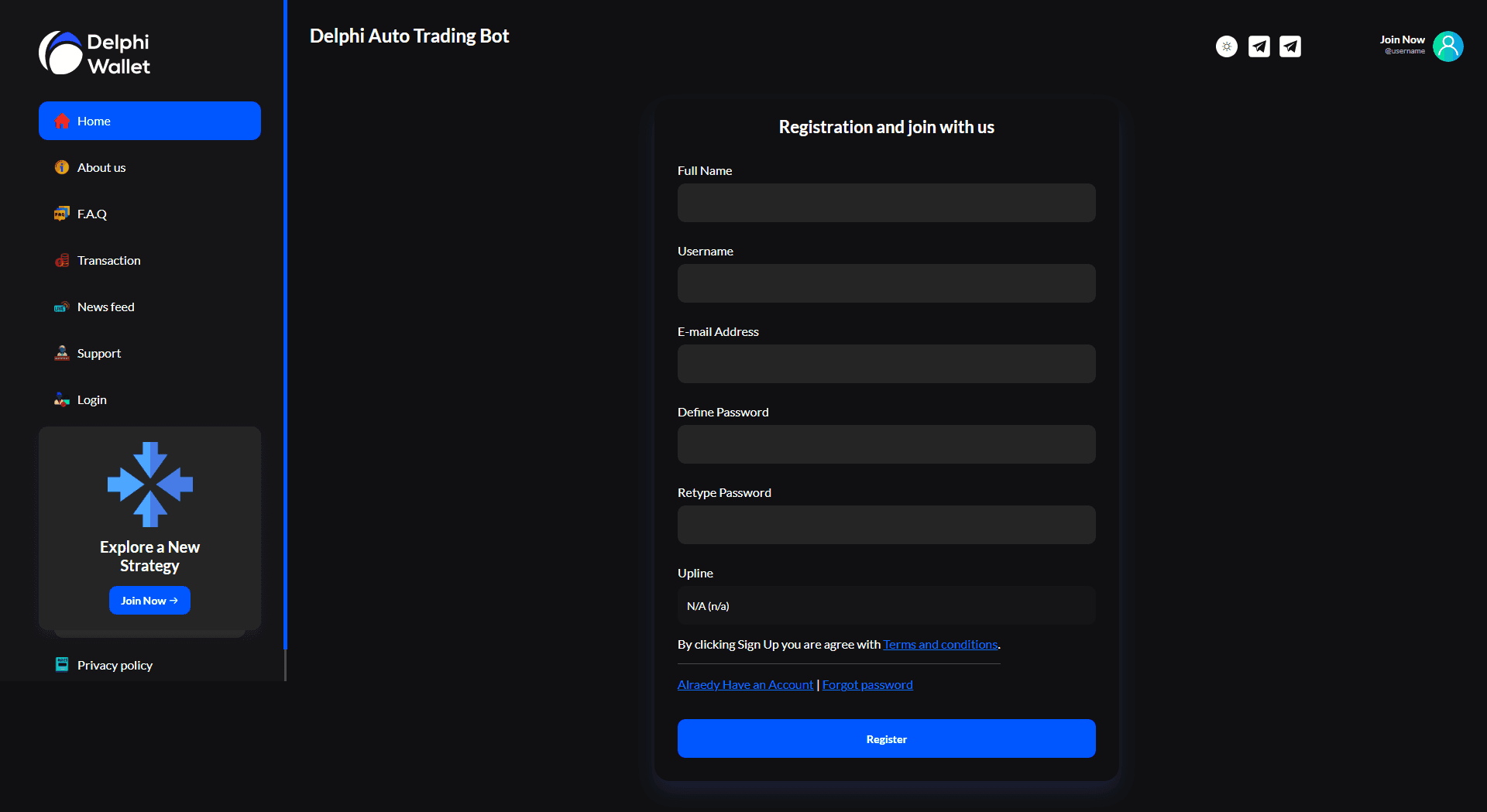The height and width of the screenshot is (812, 1487).
Task: Click the Registration and join with us heading
Action: point(887,127)
